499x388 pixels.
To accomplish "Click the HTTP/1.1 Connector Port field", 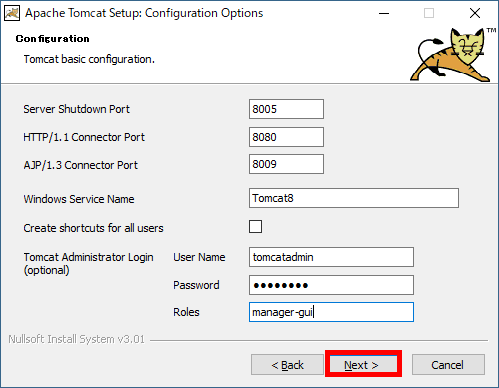I will [x=286, y=137].
